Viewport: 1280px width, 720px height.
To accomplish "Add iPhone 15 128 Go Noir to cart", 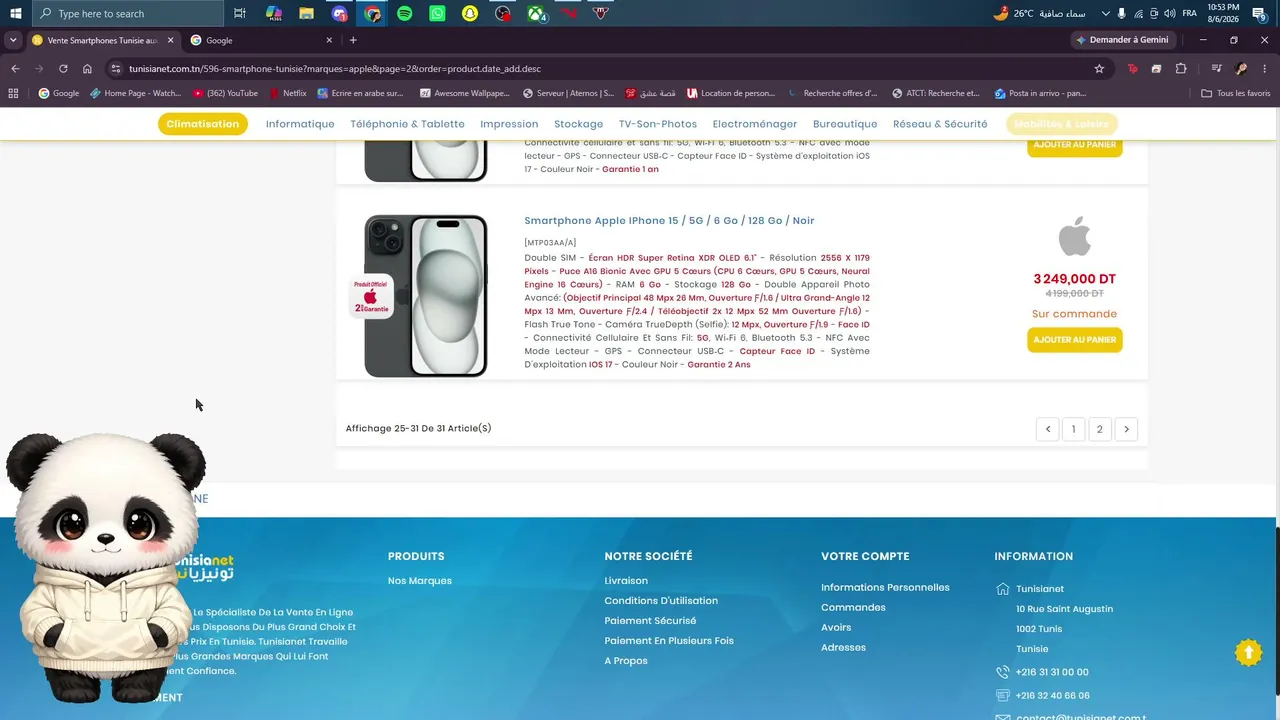I will click(1075, 340).
